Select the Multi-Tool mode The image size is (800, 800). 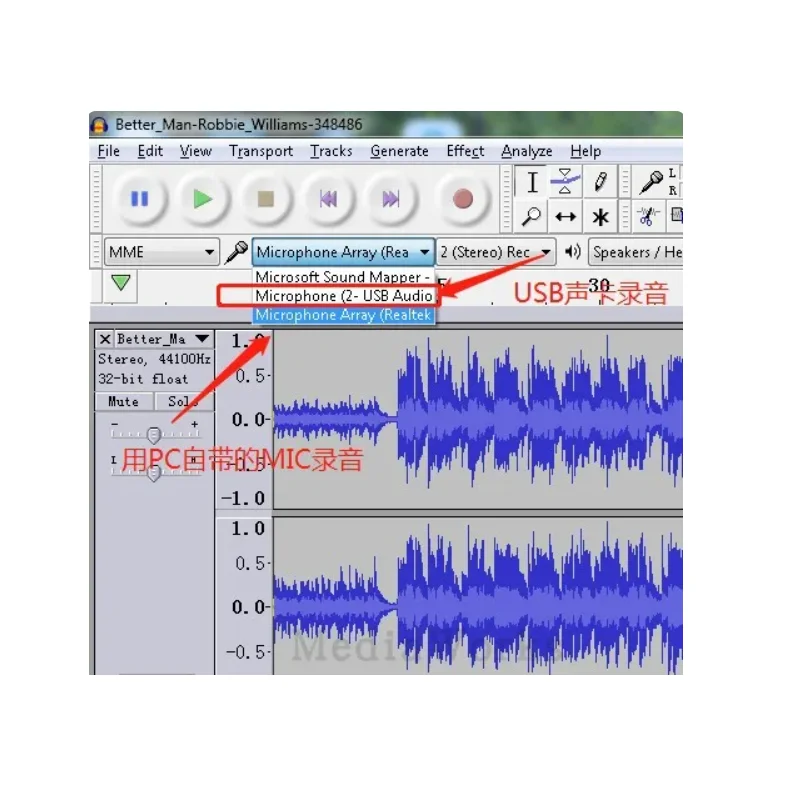pyautogui.click(x=600, y=217)
